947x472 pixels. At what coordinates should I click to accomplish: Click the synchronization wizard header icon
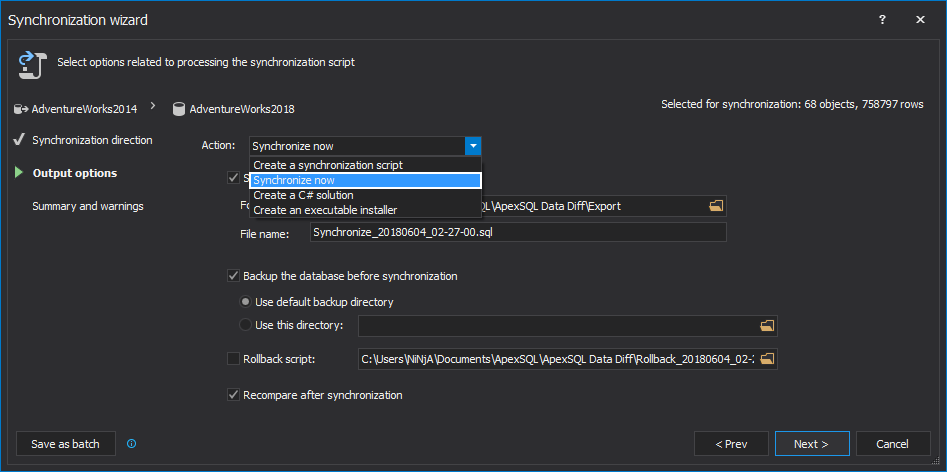point(32,65)
